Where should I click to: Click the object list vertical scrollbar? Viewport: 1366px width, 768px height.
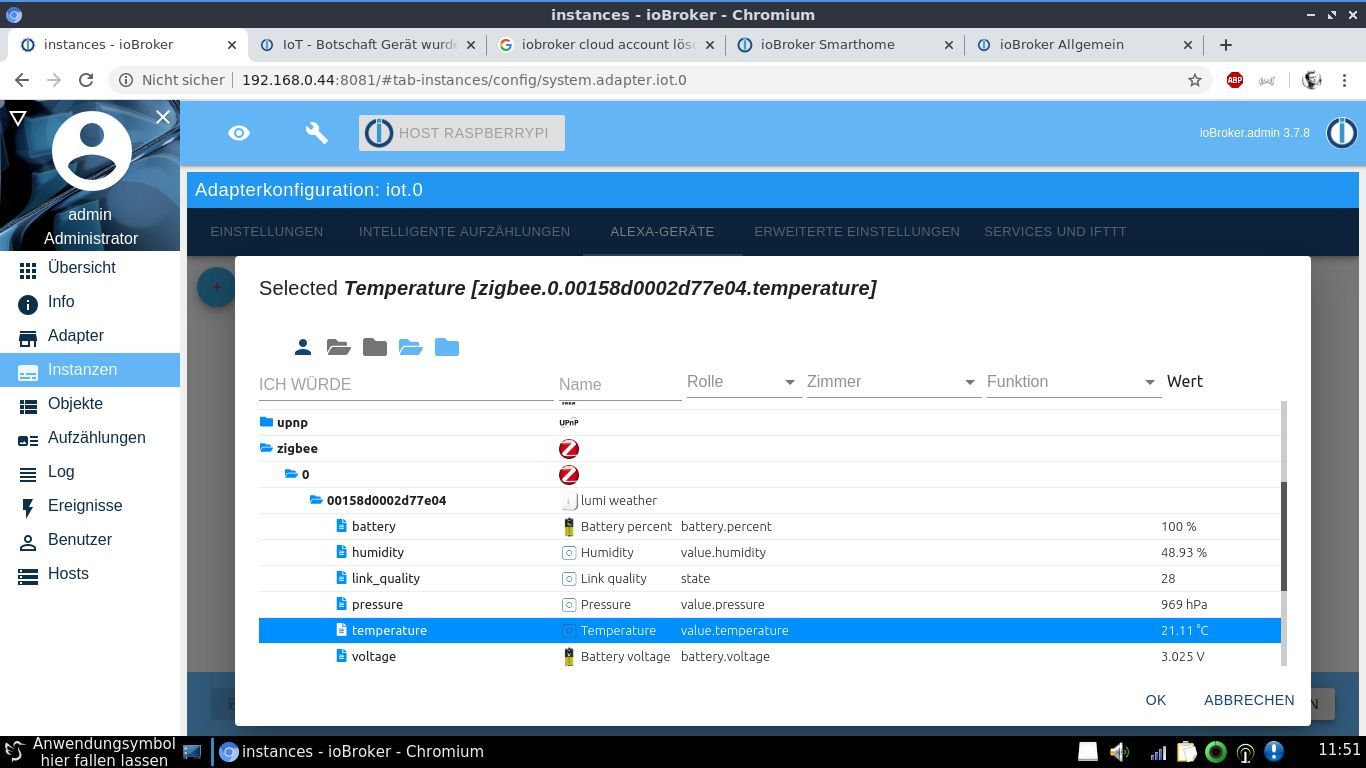(1284, 537)
